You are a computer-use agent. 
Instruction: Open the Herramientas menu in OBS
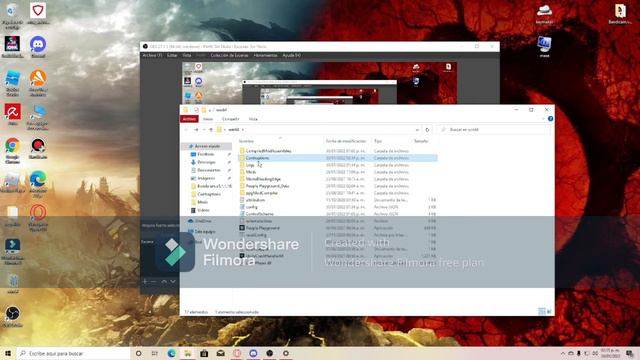pos(265,55)
